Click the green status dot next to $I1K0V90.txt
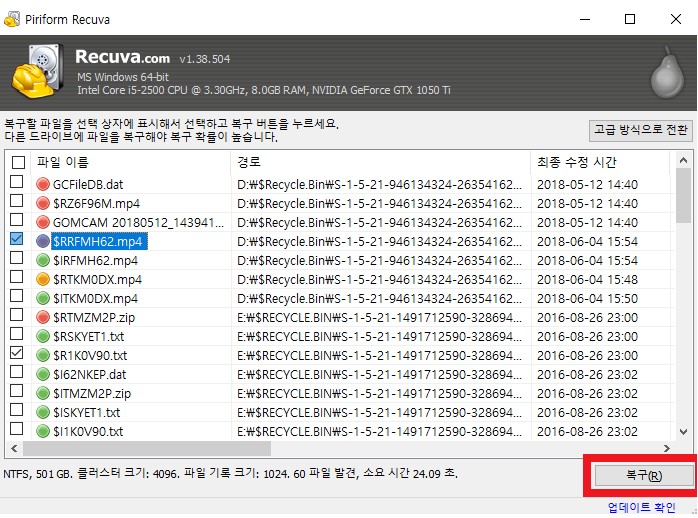698x518 pixels. [x=43, y=431]
